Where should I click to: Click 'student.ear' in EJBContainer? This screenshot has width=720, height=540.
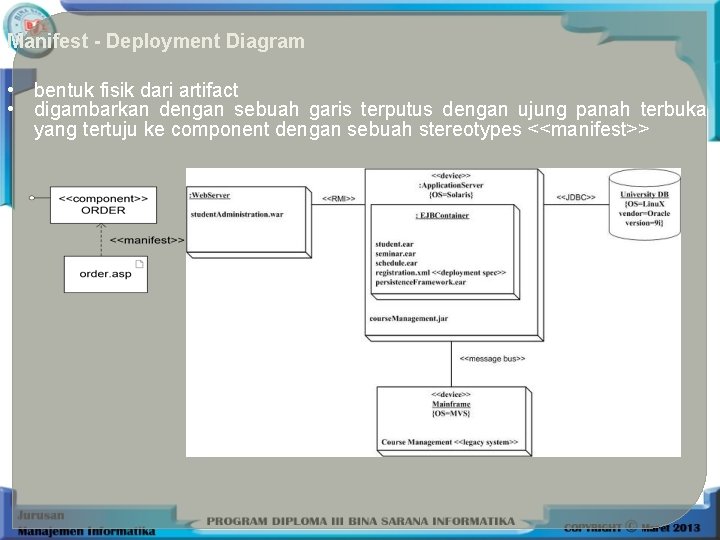(394, 244)
